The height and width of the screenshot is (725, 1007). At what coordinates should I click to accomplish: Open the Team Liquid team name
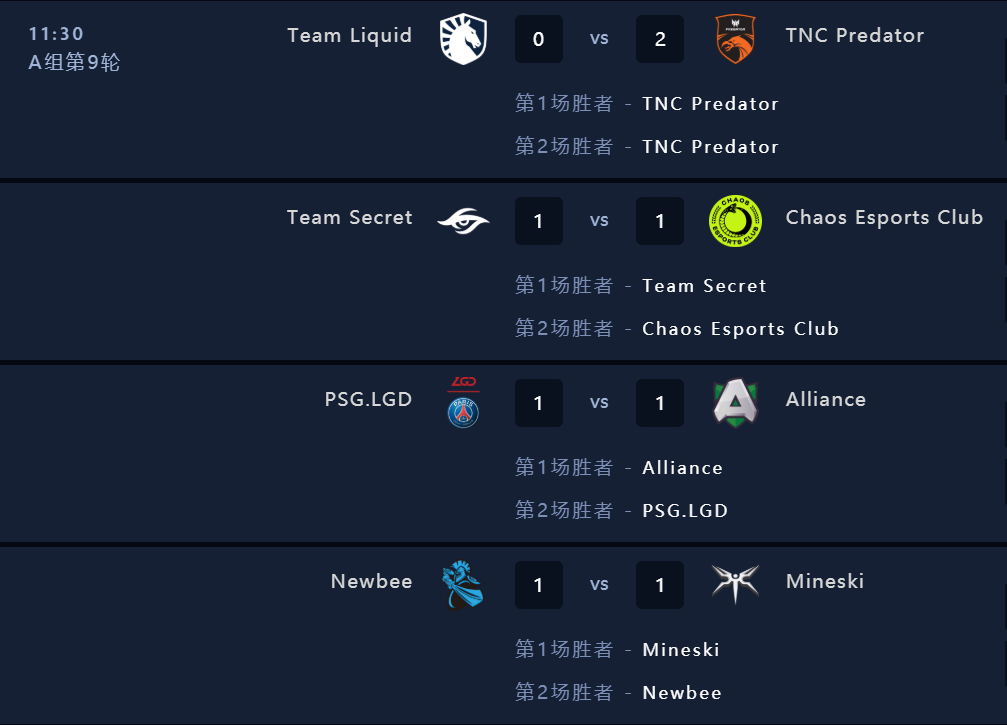click(x=349, y=36)
